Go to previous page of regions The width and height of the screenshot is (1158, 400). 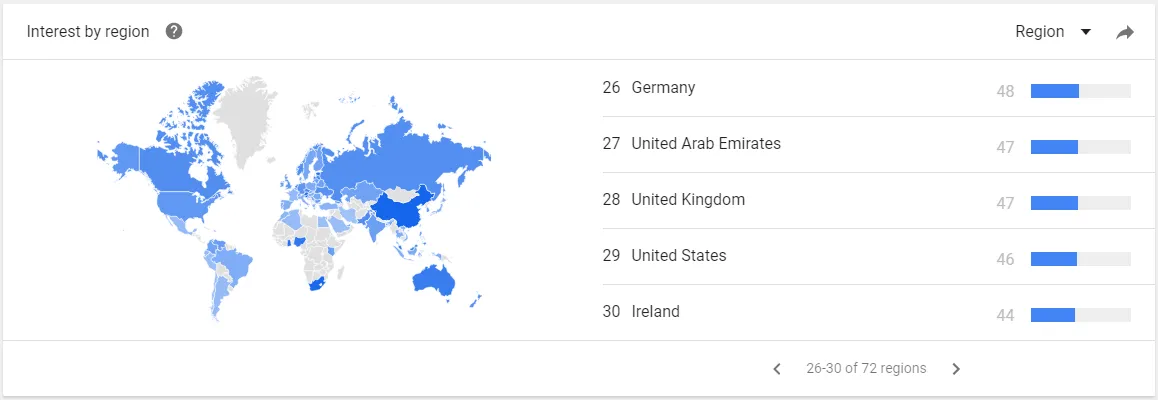777,368
